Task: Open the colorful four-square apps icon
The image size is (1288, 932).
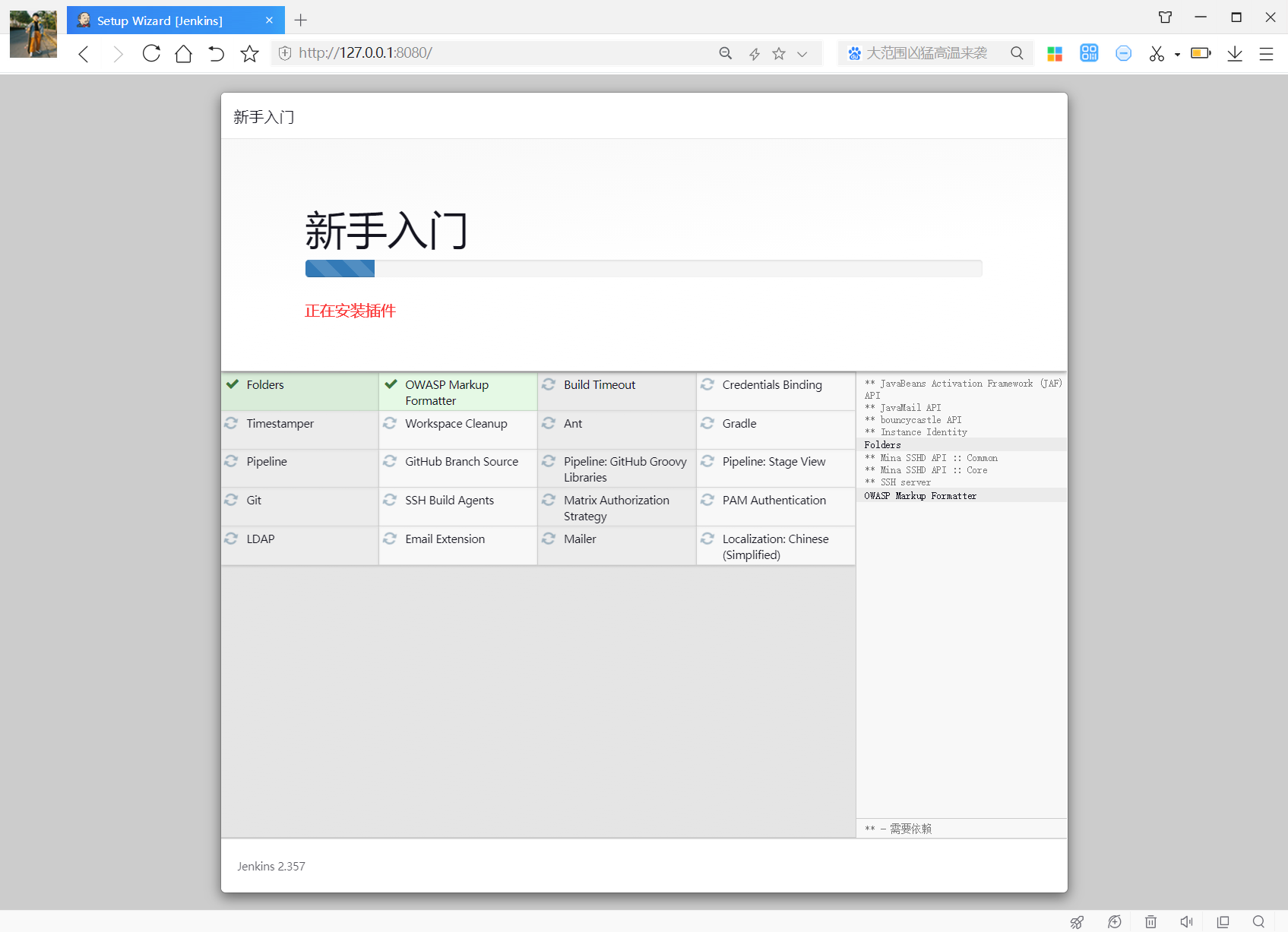Action: (x=1055, y=53)
